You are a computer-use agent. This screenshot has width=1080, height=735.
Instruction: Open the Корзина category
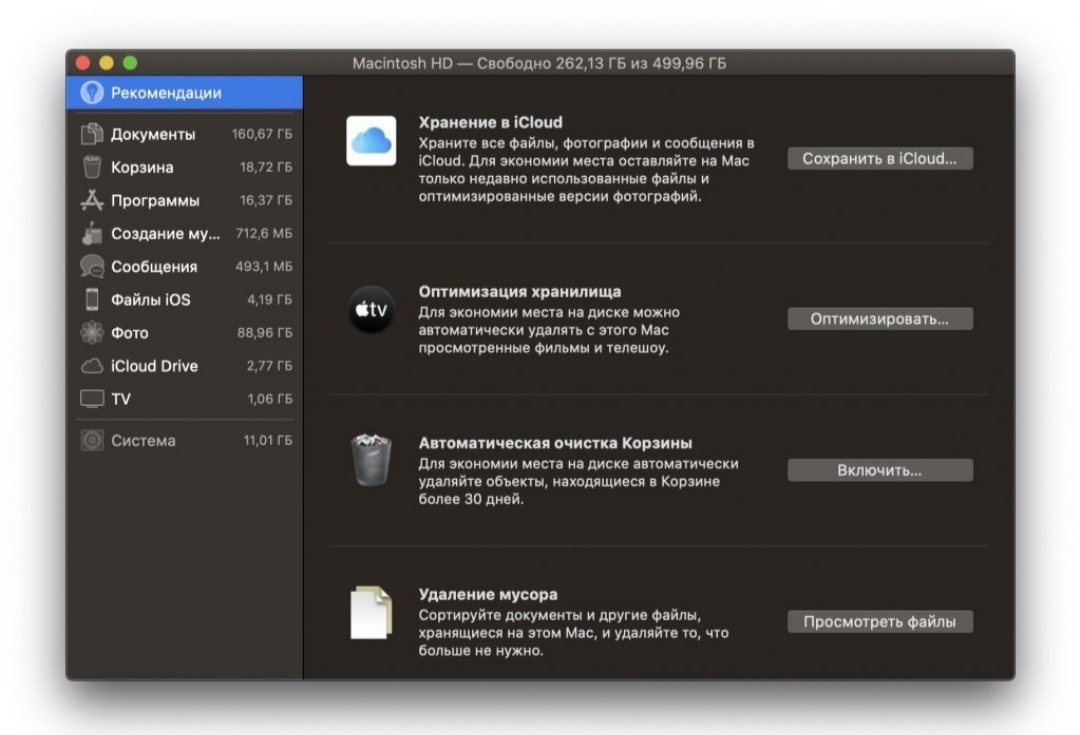coord(185,167)
